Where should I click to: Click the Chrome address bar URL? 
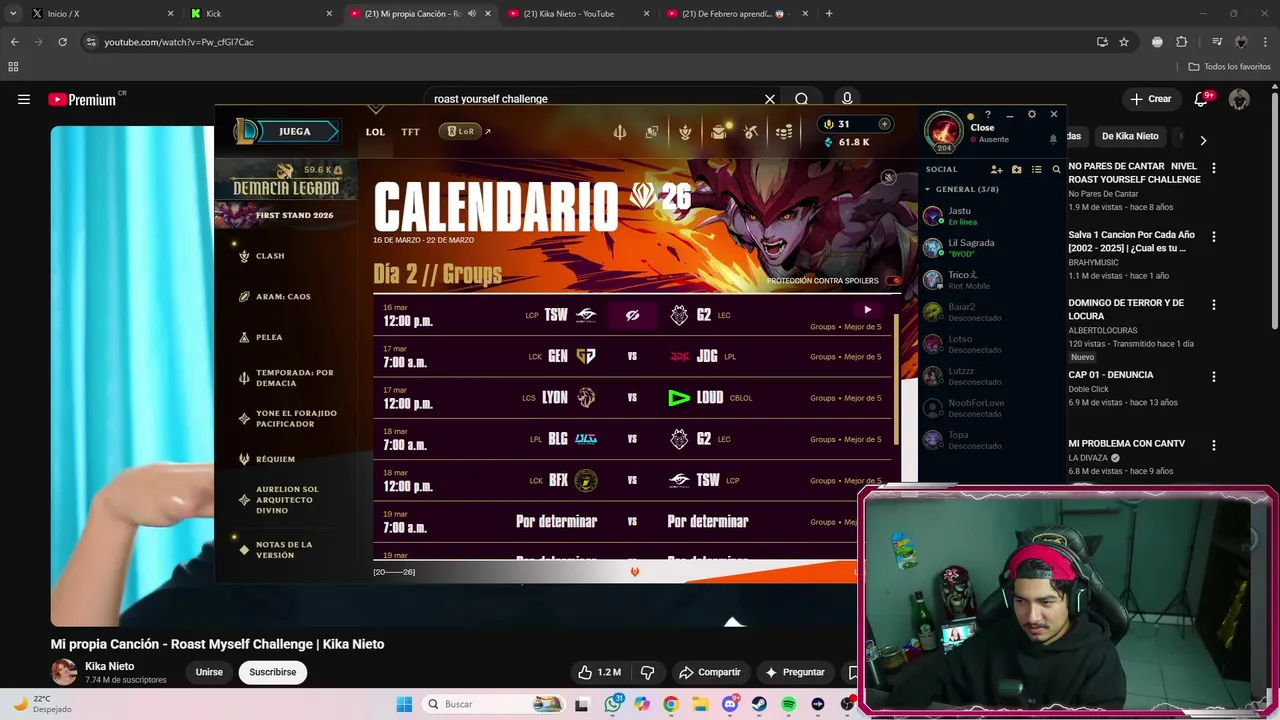click(x=179, y=42)
